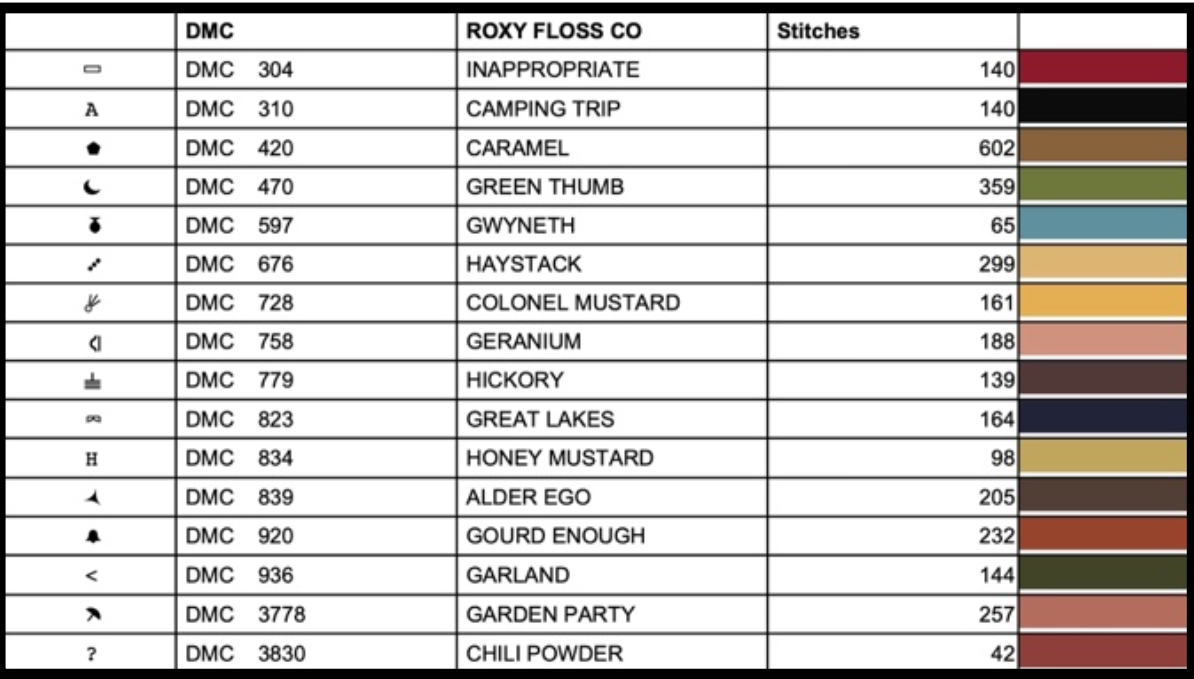1194x679 pixels.
Task: Click the Stitches column header
Action: (818, 31)
